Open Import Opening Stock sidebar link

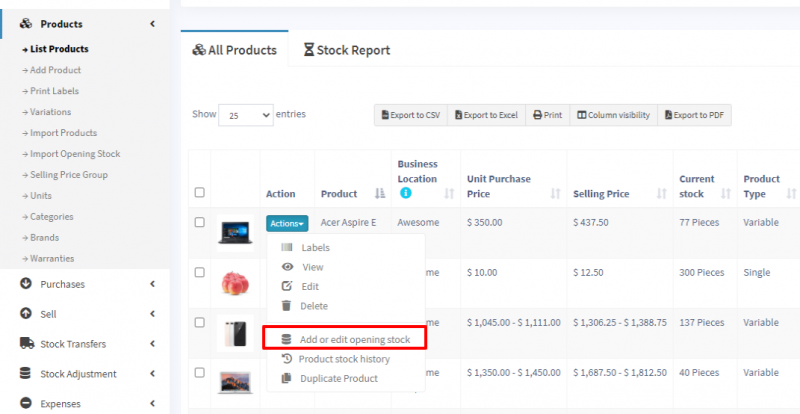(x=75, y=154)
